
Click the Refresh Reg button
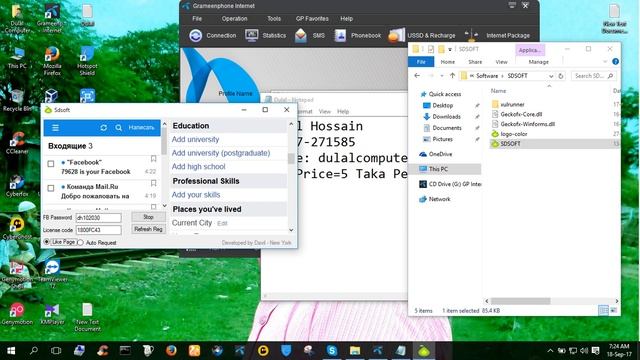[149, 229]
